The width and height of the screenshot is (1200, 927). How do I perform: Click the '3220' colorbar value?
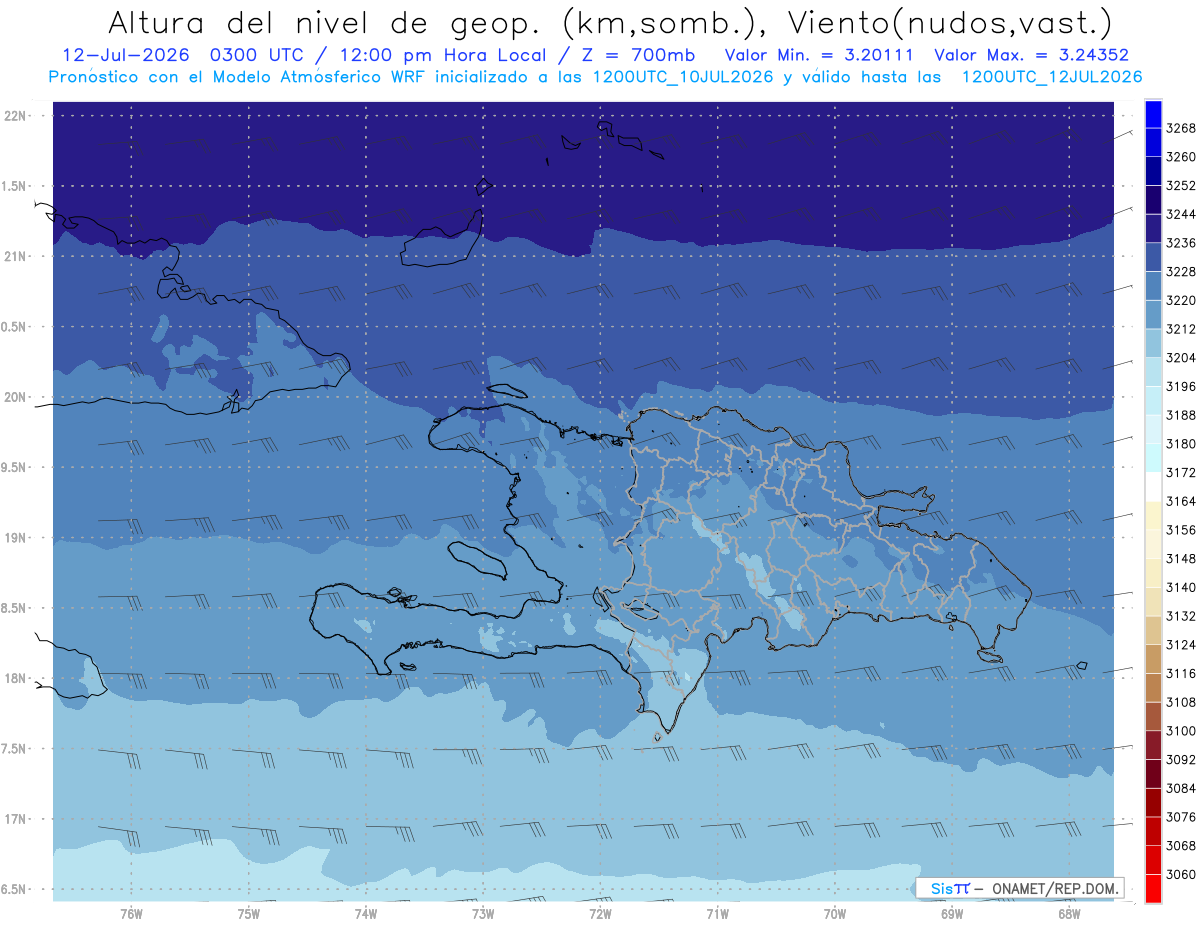coord(1181,300)
